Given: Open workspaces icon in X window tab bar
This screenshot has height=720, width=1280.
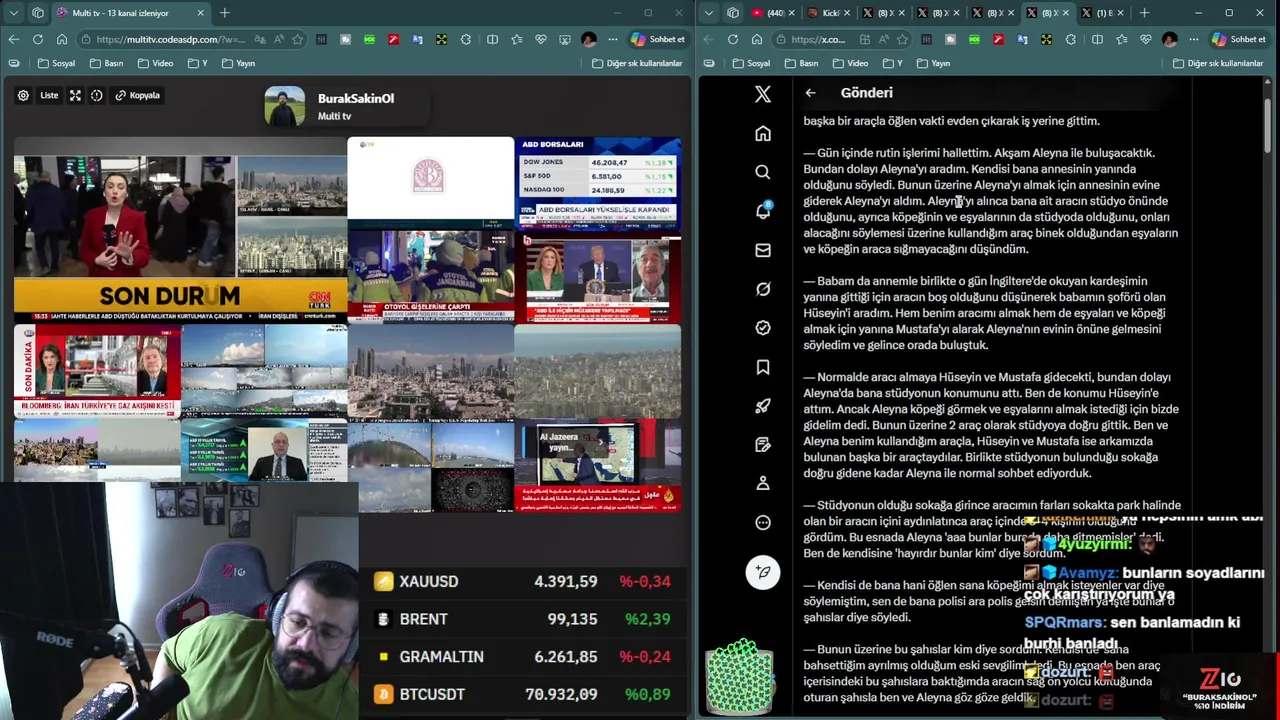Looking at the screenshot, I should point(733,13).
